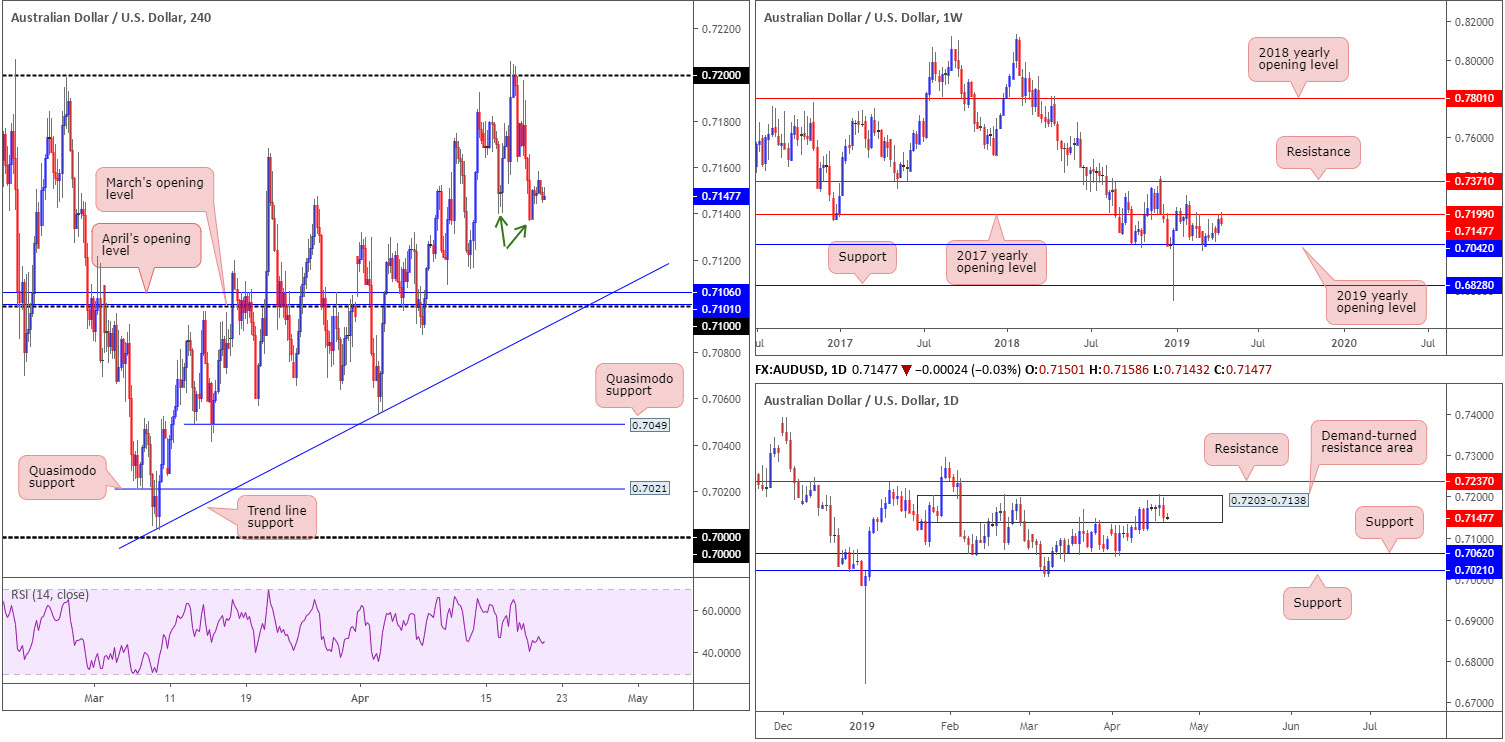Screen dimensions: 1505x742
Task: Select the '2018 yearly opening level' callout
Action: pos(1299,57)
